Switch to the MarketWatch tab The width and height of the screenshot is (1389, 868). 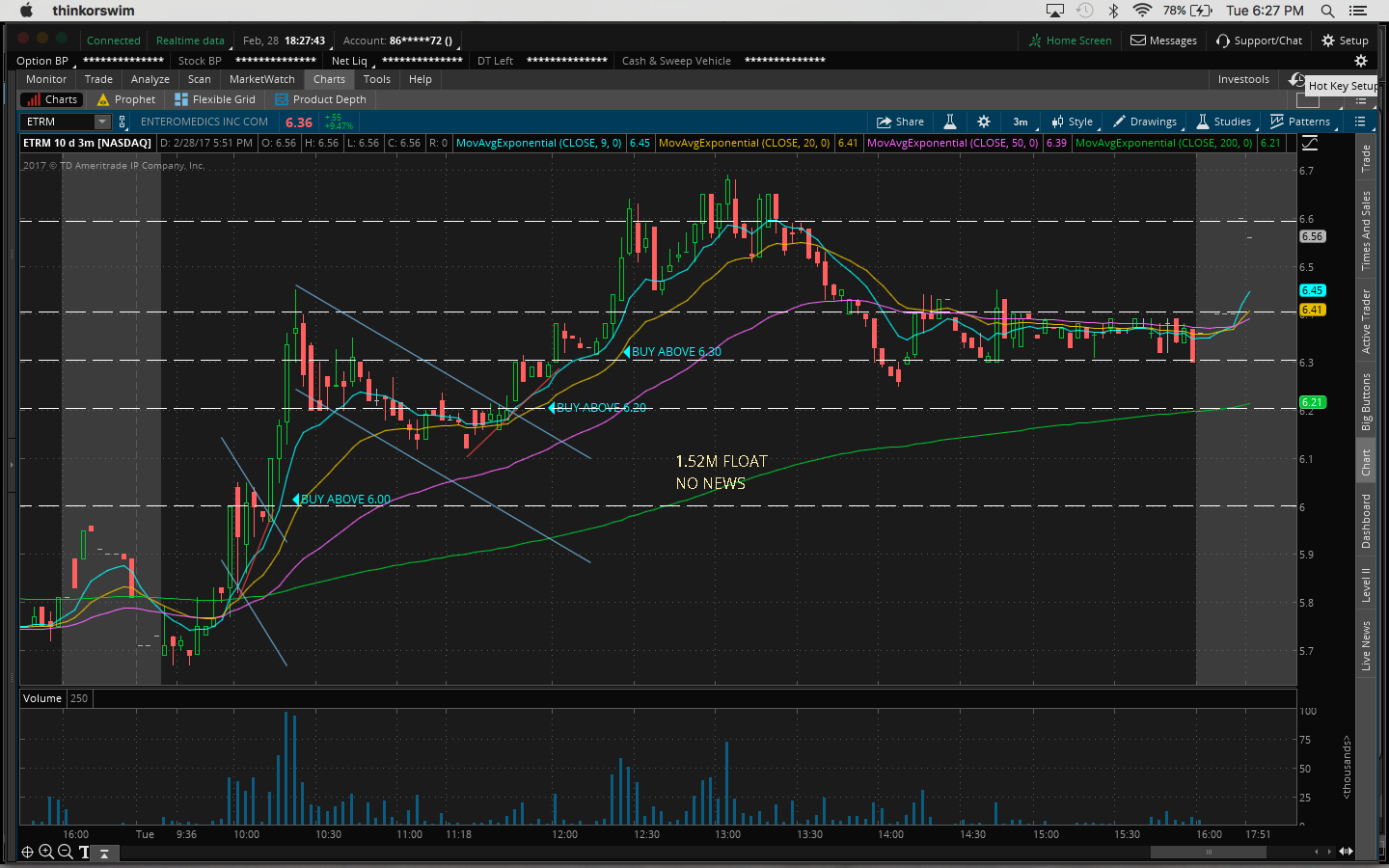point(261,79)
